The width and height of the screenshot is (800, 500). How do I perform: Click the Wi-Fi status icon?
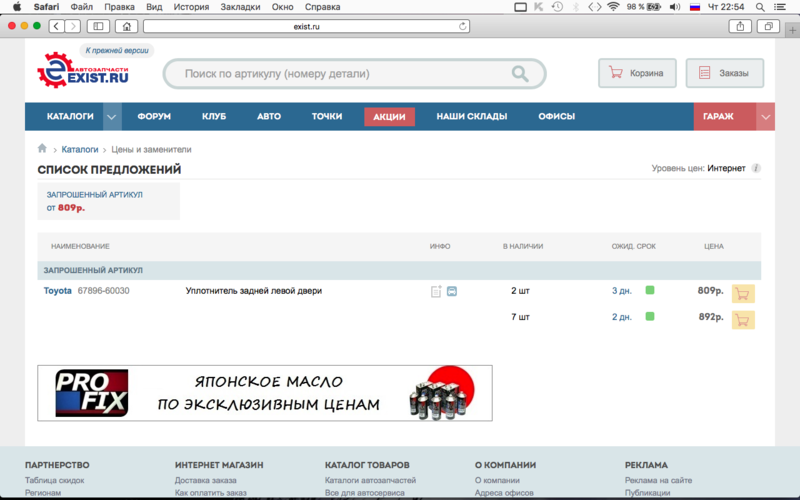pos(613,7)
